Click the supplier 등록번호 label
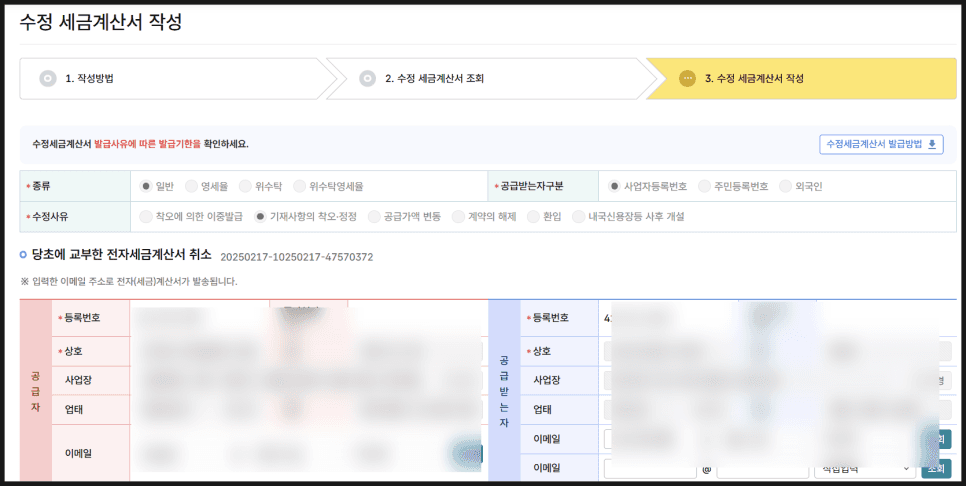 tap(82, 318)
